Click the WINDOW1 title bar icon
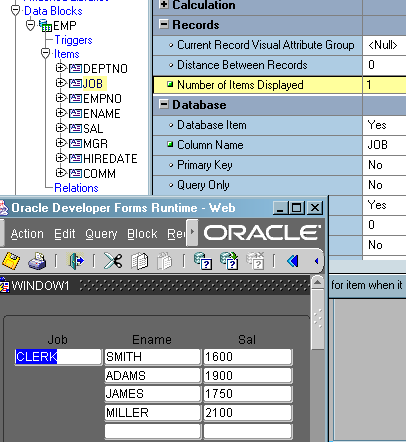This screenshot has width=406, height=442. tap(5, 285)
